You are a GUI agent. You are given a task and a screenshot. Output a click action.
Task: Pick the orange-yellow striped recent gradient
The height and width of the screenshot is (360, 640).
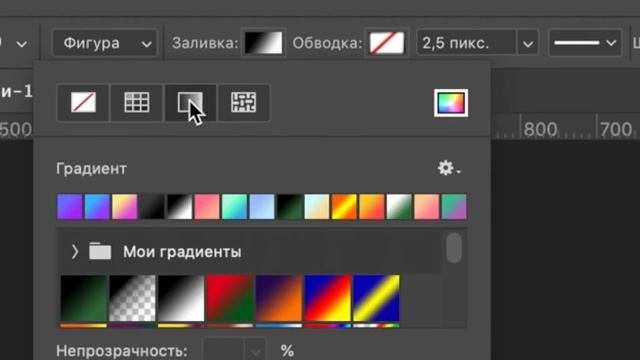pyautogui.click(x=344, y=207)
